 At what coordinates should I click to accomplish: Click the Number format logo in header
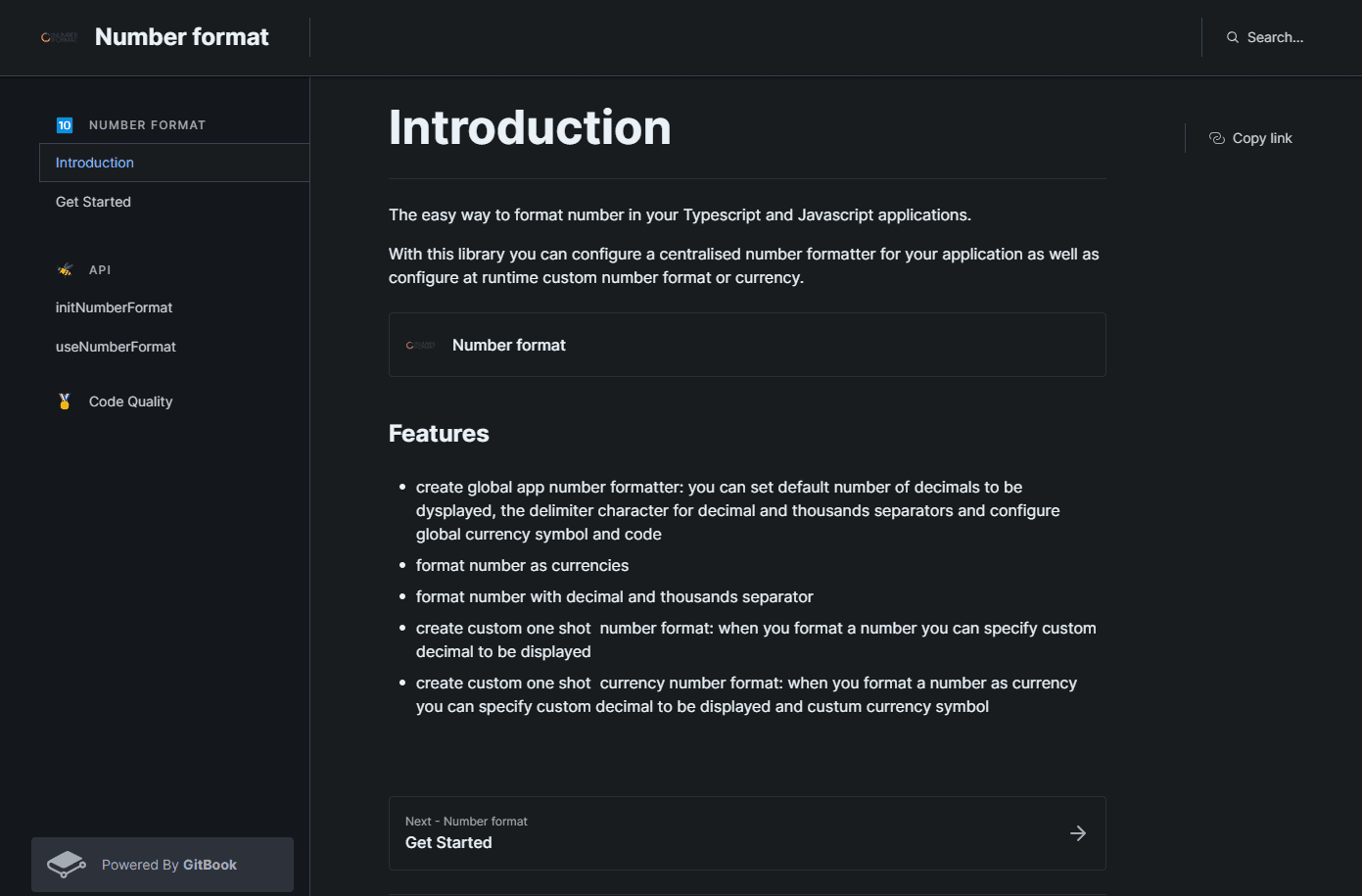coord(59,37)
